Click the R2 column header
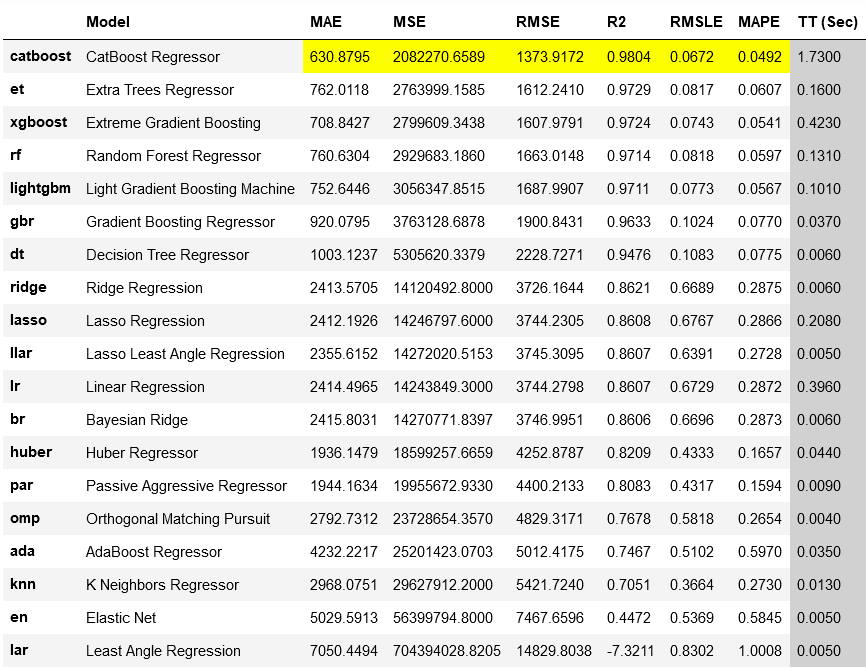 [616, 22]
